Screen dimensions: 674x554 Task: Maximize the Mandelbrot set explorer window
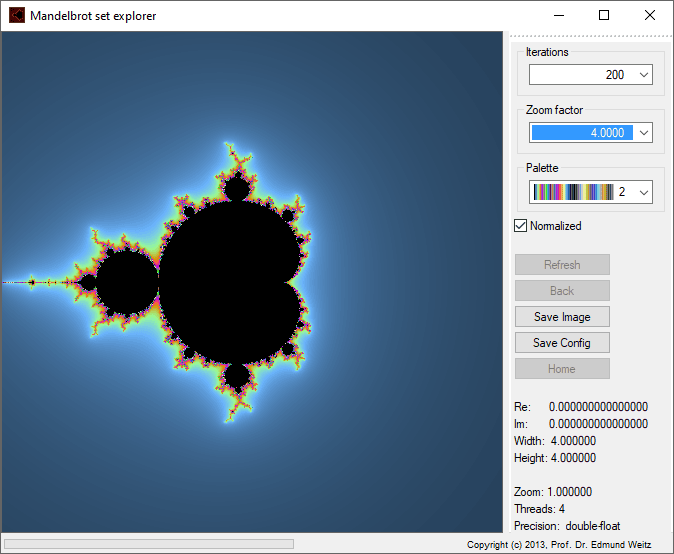click(x=604, y=15)
